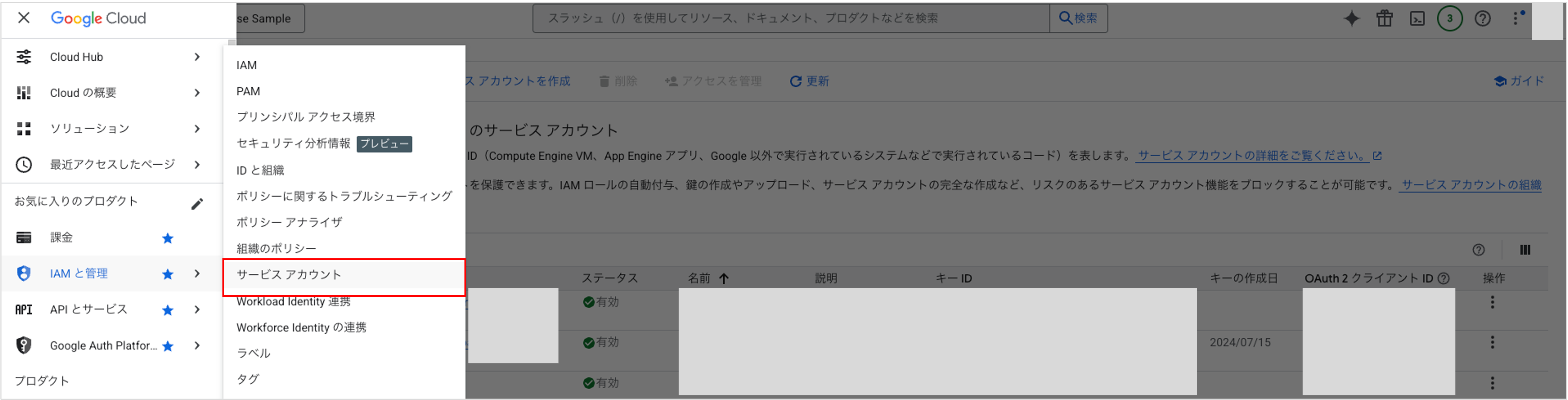Open サービス アカウントの組織 link
1568x400 pixels.
pos(1471,185)
